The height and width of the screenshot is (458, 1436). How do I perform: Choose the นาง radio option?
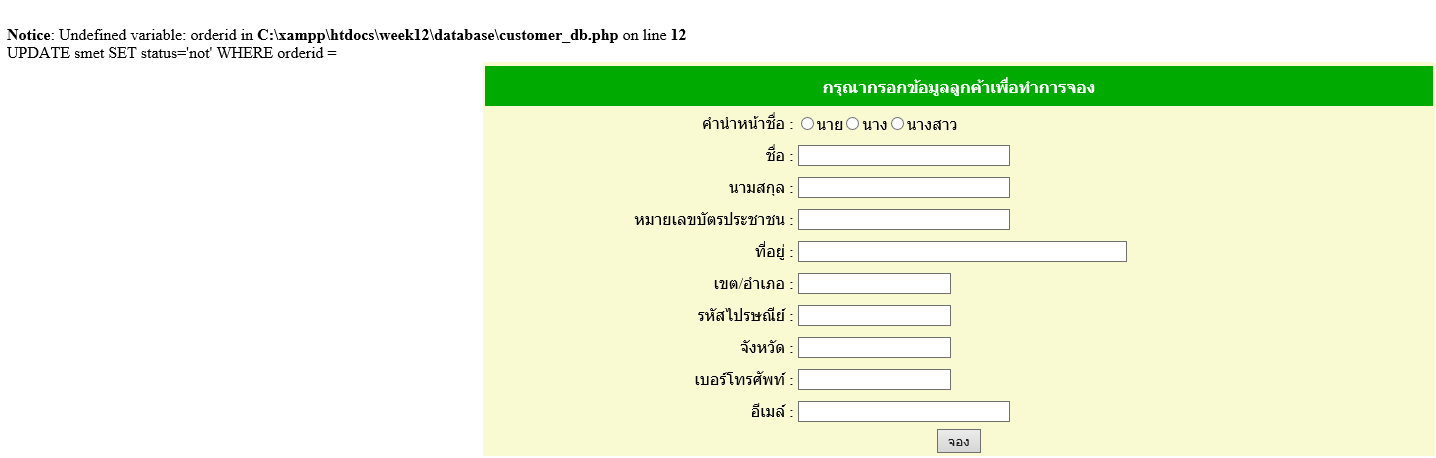pyautogui.click(x=853, y=124)
